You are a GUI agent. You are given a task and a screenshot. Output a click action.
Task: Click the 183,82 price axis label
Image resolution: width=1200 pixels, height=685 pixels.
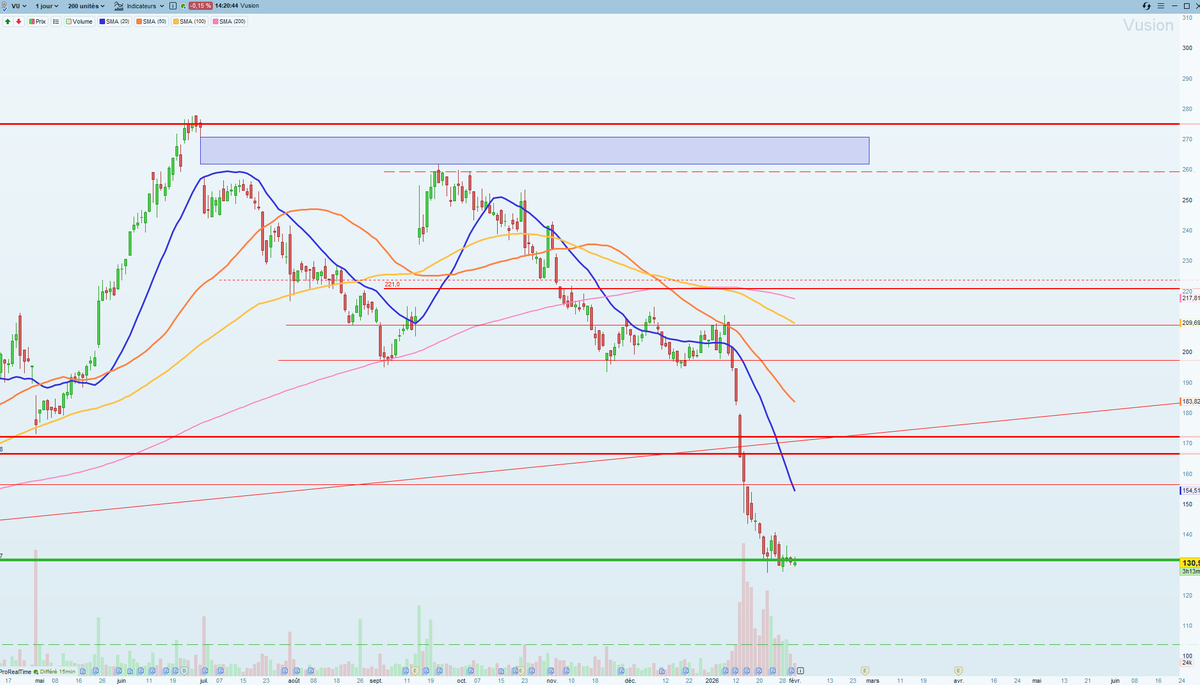(x=1190, y=402)
